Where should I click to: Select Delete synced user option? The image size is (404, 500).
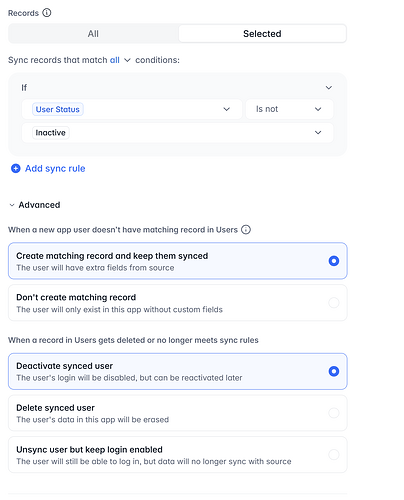click(x=178, y=413)
